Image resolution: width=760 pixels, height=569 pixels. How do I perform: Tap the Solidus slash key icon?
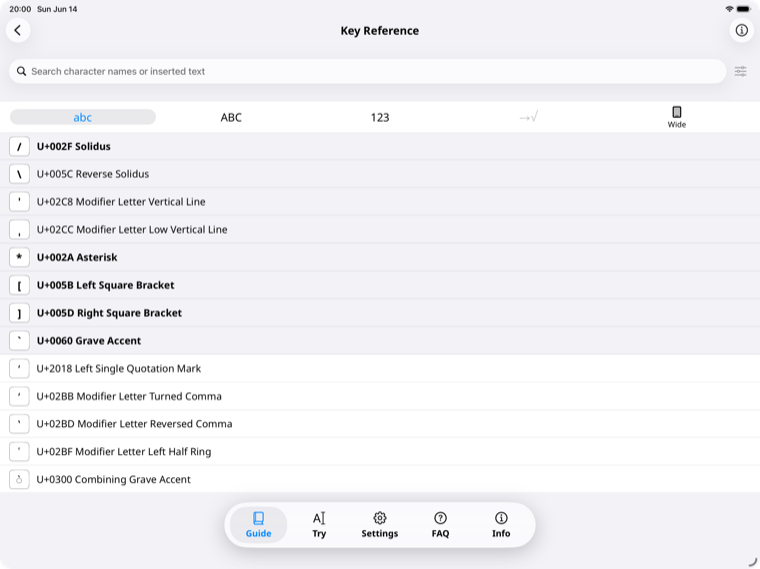click(19, 146)
